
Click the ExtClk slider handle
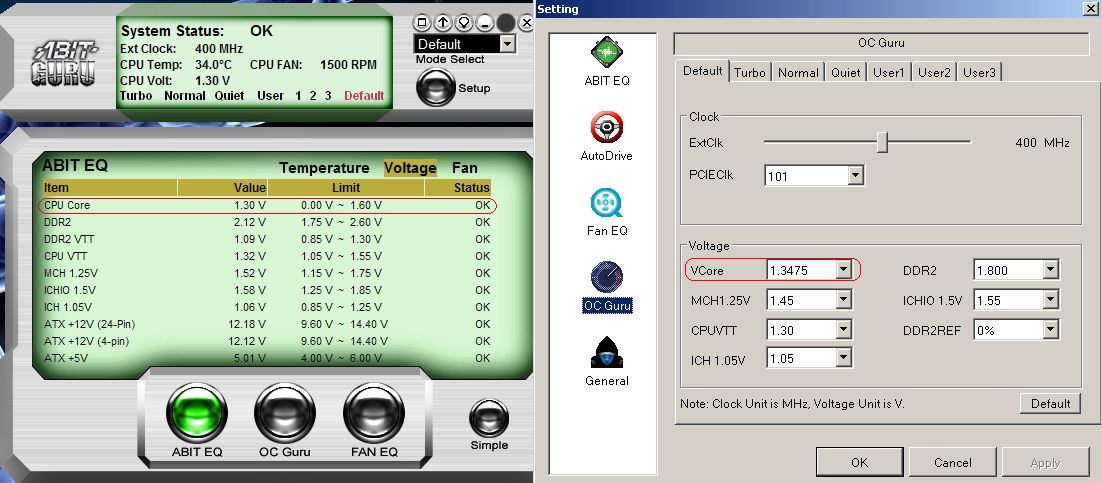(x=883, y=142)
